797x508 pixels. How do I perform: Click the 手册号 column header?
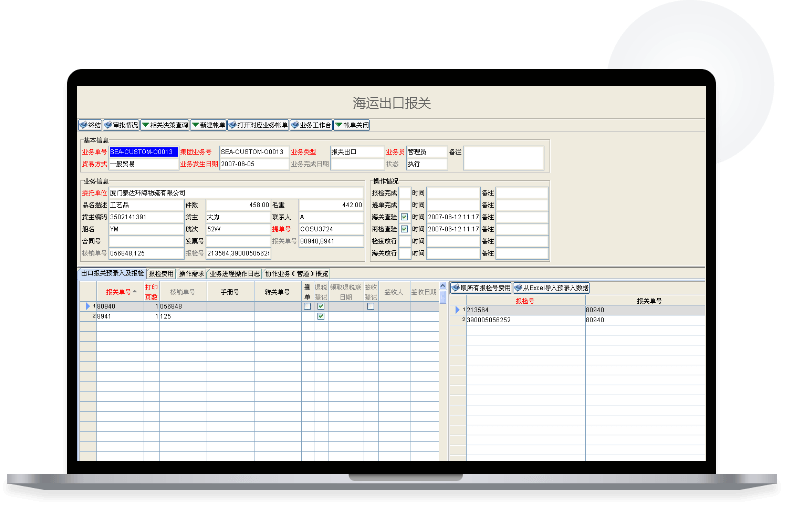tap(230, 292)
